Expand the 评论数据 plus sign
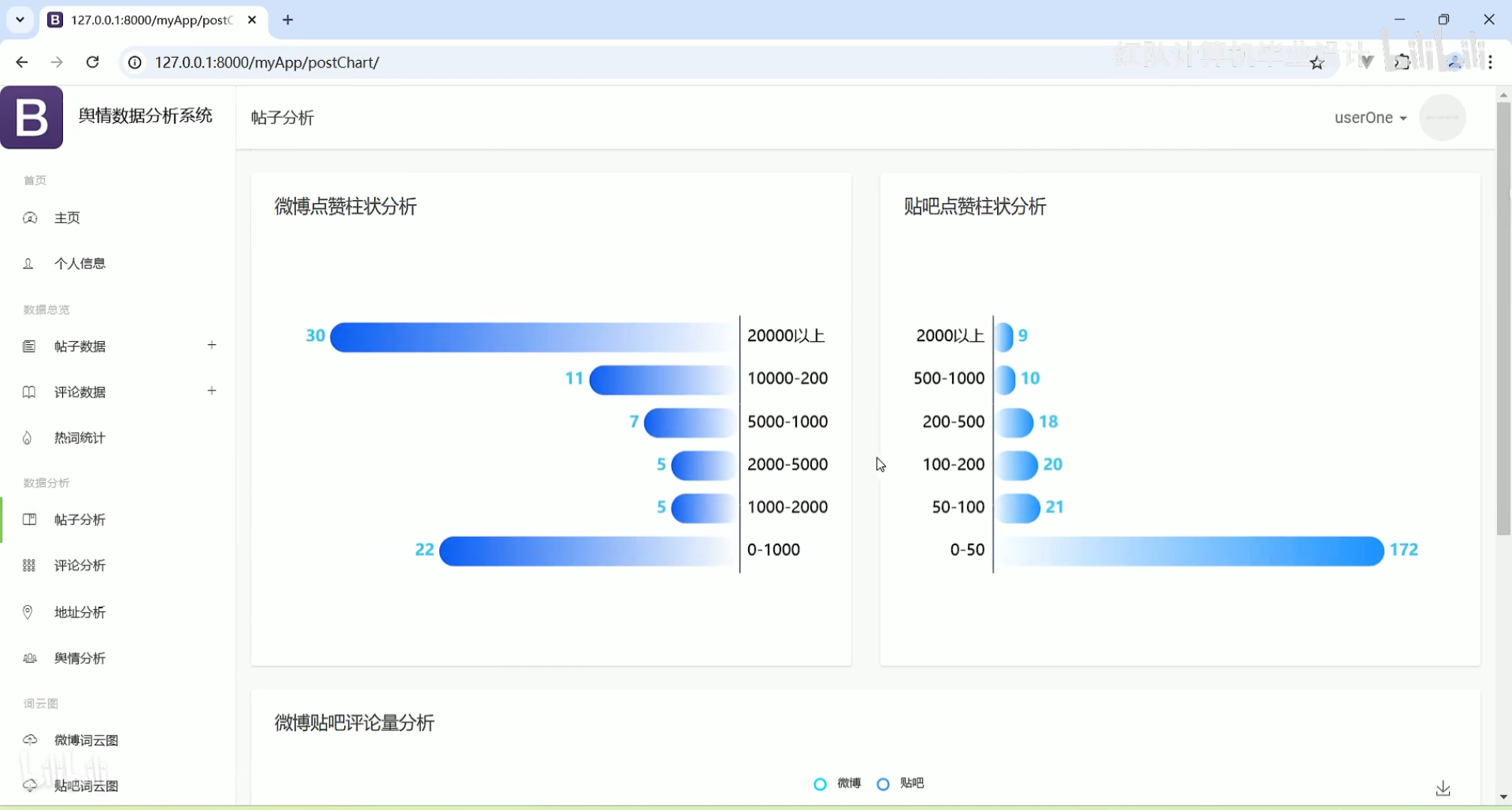The image size is (1512, 810). pyautogui.click(x=211, y=391)
